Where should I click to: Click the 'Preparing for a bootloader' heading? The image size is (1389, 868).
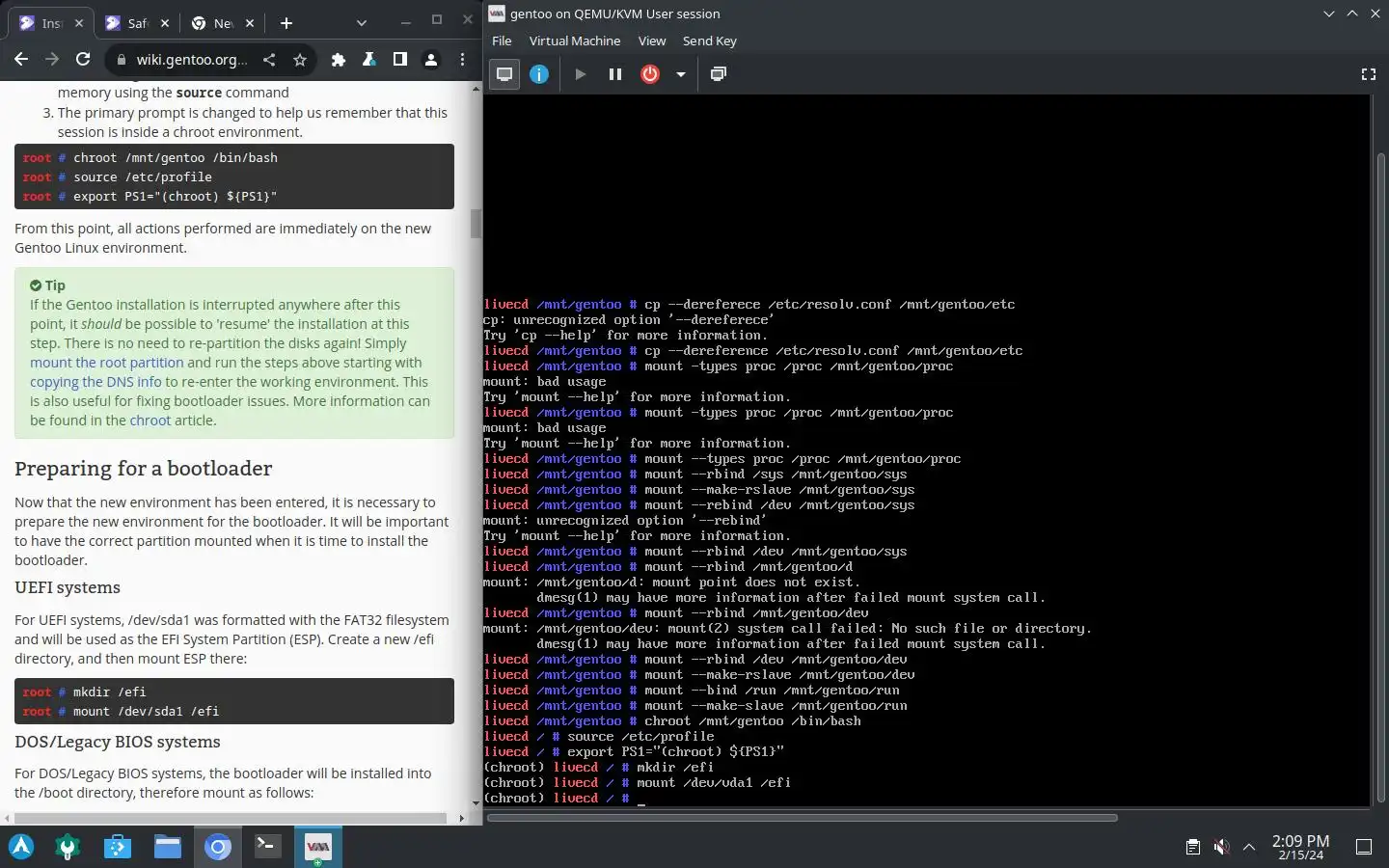pyautogui.click(x=143, y=469)
